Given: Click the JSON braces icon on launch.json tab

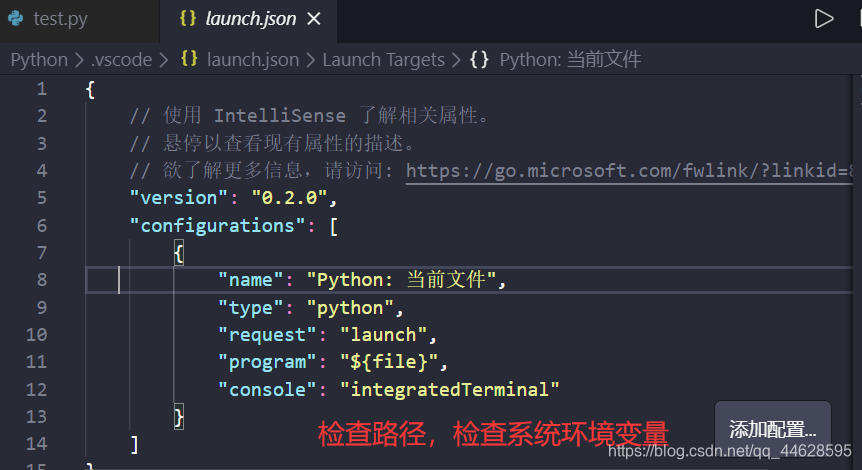Looking at the screenshot, I should [x=188, y=18].
